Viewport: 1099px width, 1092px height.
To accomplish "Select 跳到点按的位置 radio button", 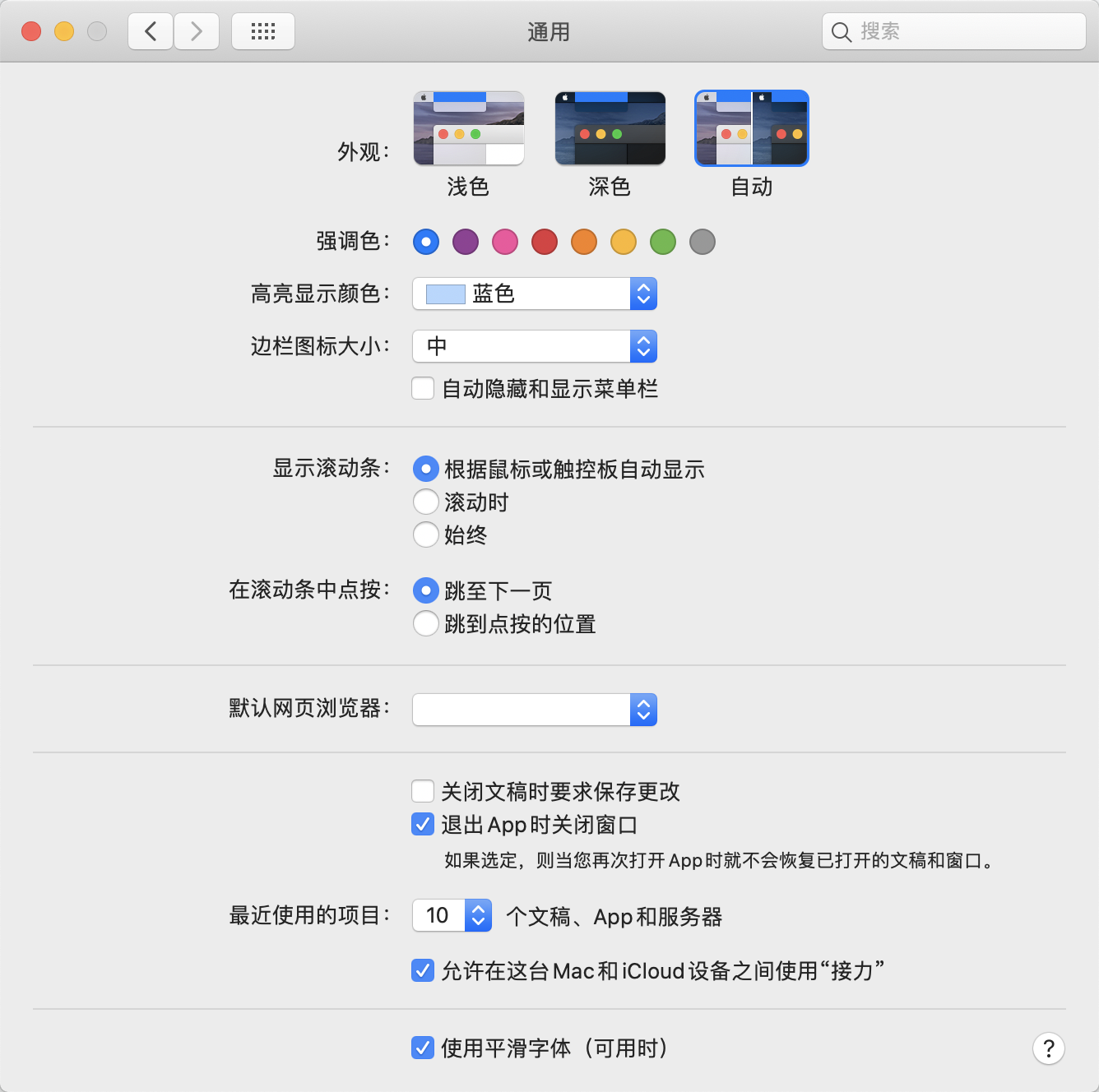I will click(x=426, y=623).
